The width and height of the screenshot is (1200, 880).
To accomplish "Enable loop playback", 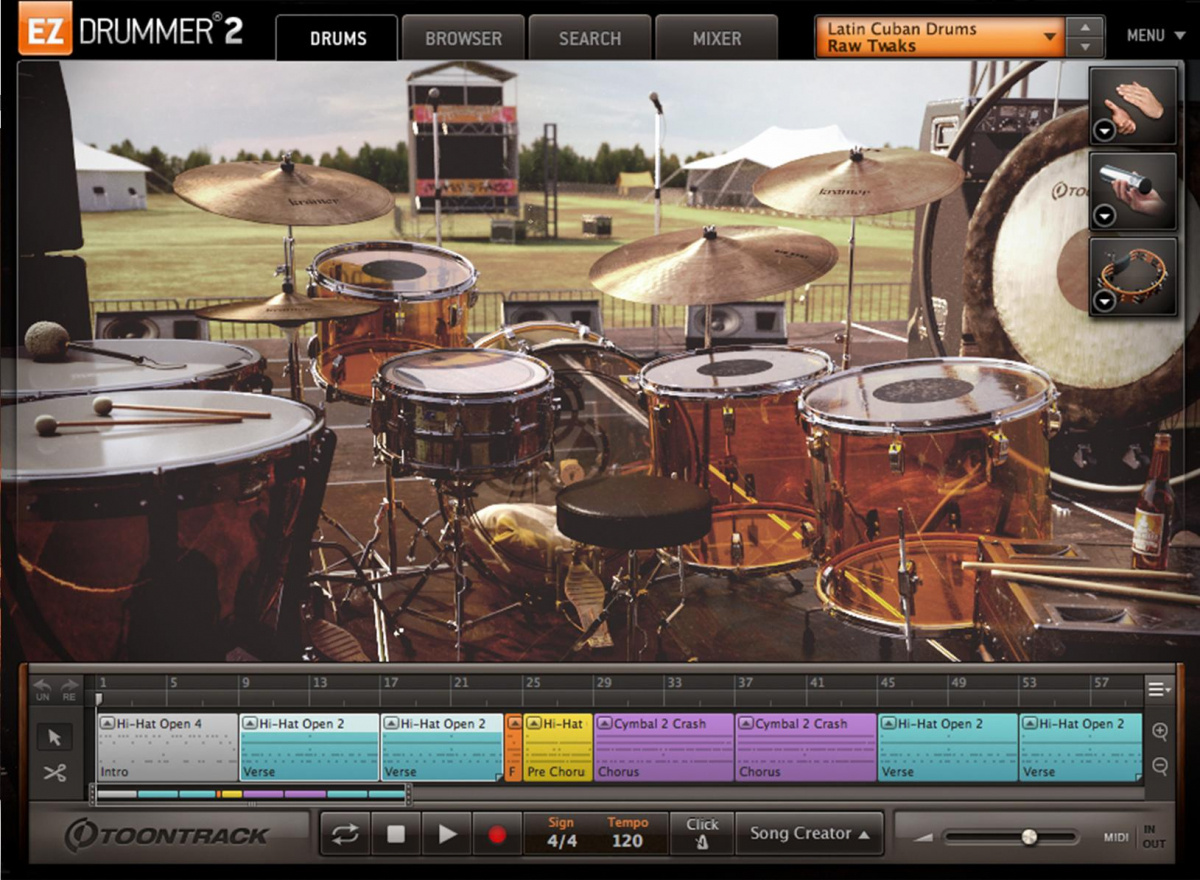I will pos(343,834).
